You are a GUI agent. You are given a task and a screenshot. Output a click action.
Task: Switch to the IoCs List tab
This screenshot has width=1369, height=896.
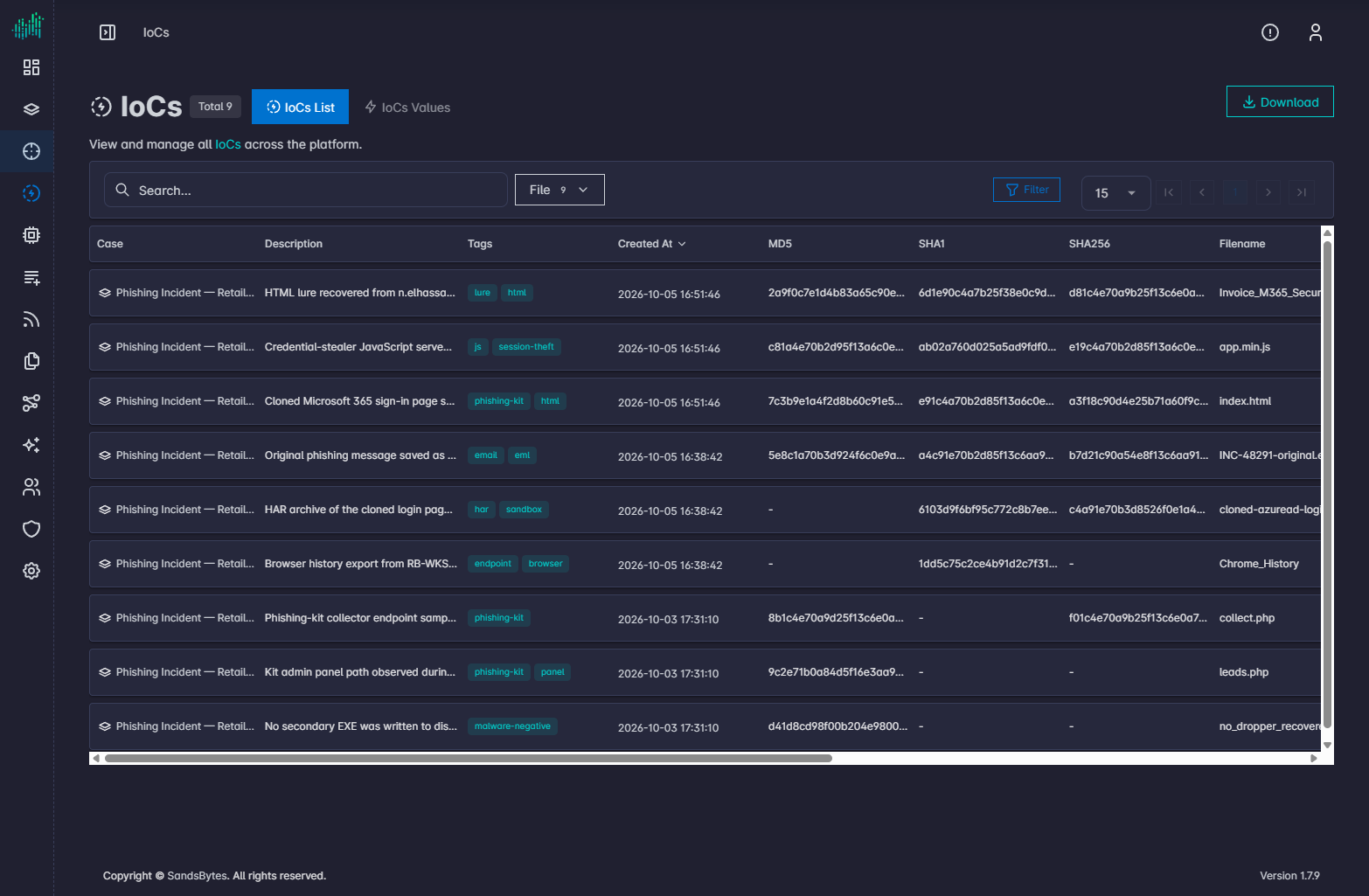pyautogui.click(x=300, y=107)
